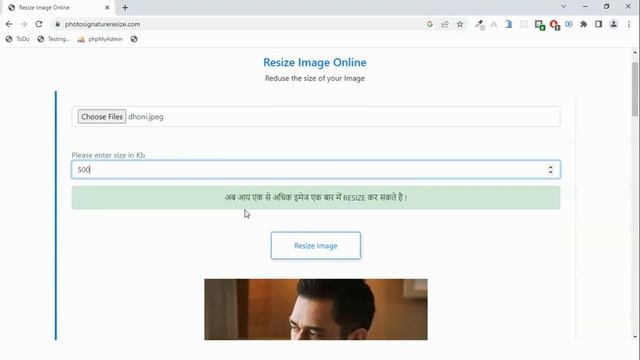Restore down the browser window
This screenshot has height=360, width=640.
pos(607,7)
